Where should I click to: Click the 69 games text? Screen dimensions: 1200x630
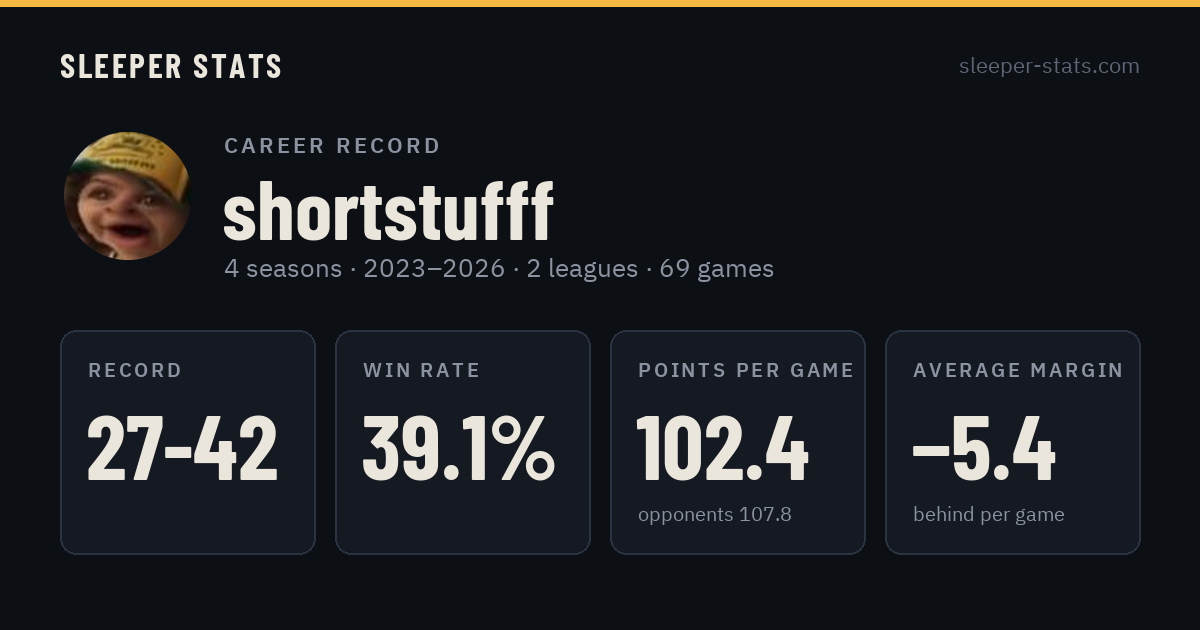coord(716,269)
